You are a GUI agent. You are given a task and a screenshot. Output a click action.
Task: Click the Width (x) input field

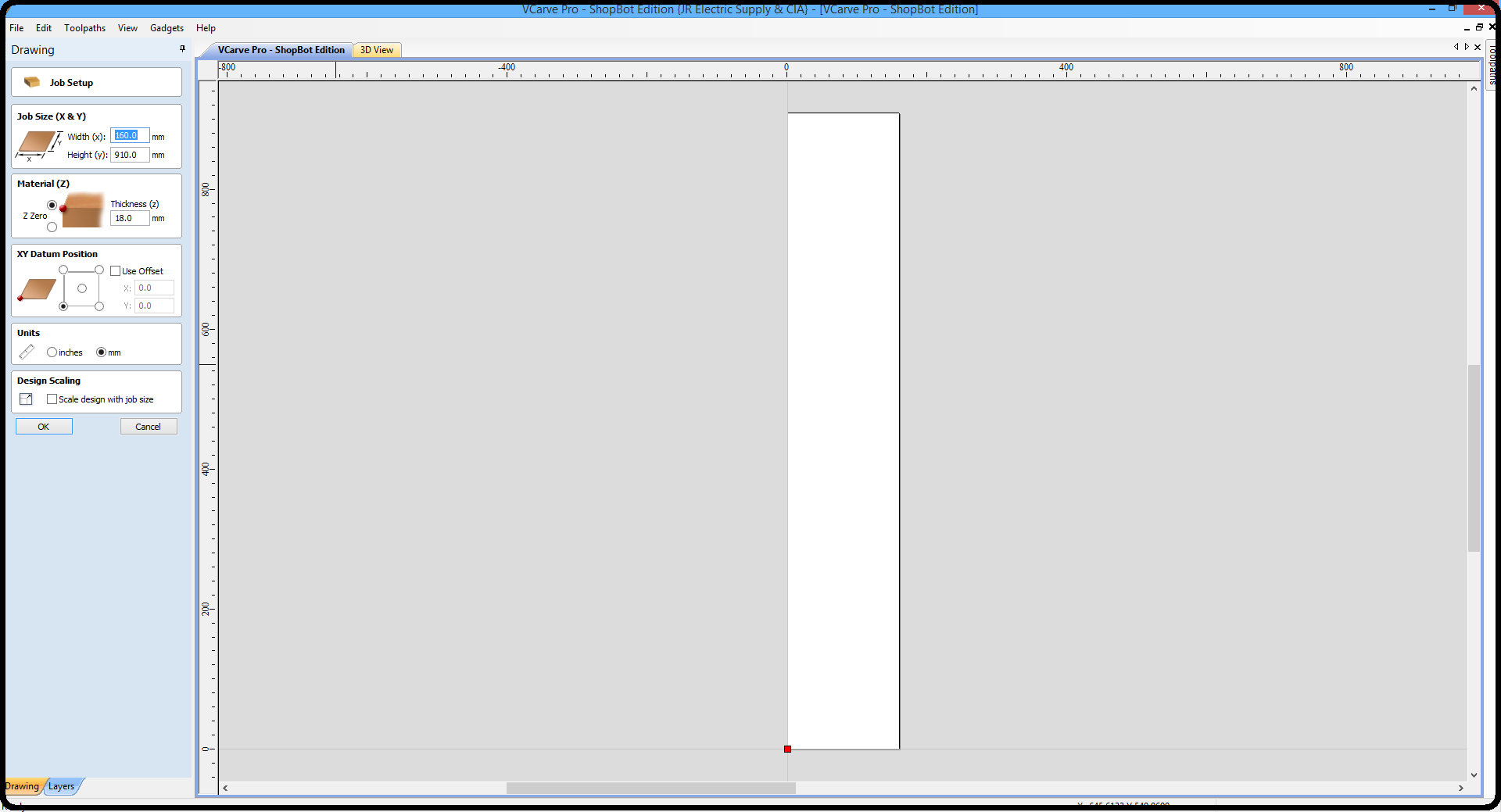tap(130, 135)
